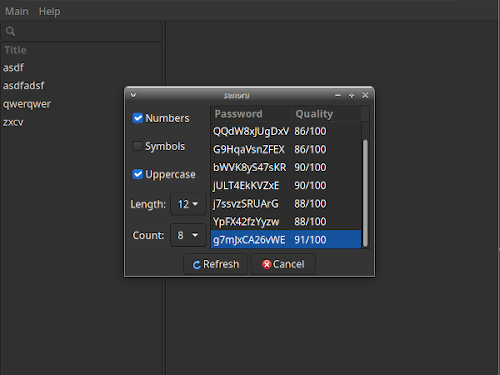Focus the search input field
Viewport: 500px width, 375px height.
coord(82,31)
